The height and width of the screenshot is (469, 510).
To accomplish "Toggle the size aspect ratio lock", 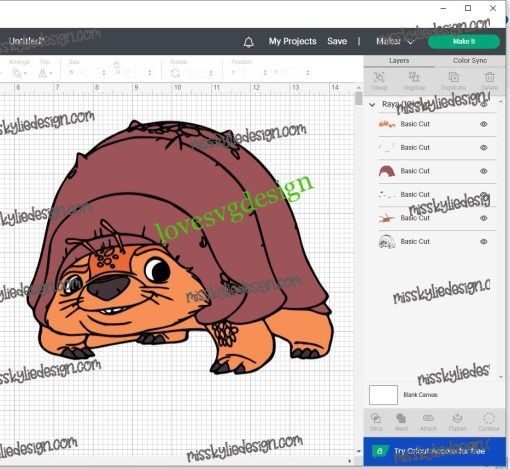I will pos(116,64).
